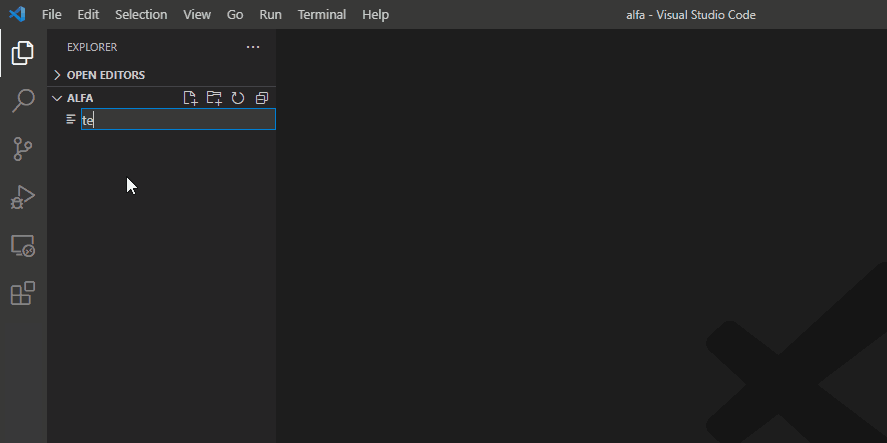Click the VS Code logo icon

coord(17,15)
